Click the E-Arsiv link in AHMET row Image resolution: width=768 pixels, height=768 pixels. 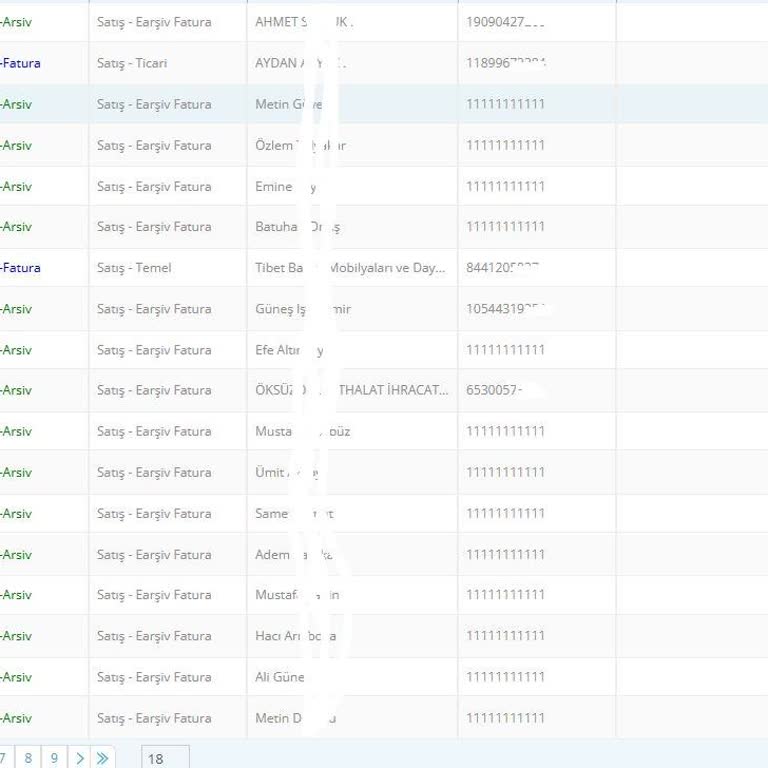coord(16,22)
